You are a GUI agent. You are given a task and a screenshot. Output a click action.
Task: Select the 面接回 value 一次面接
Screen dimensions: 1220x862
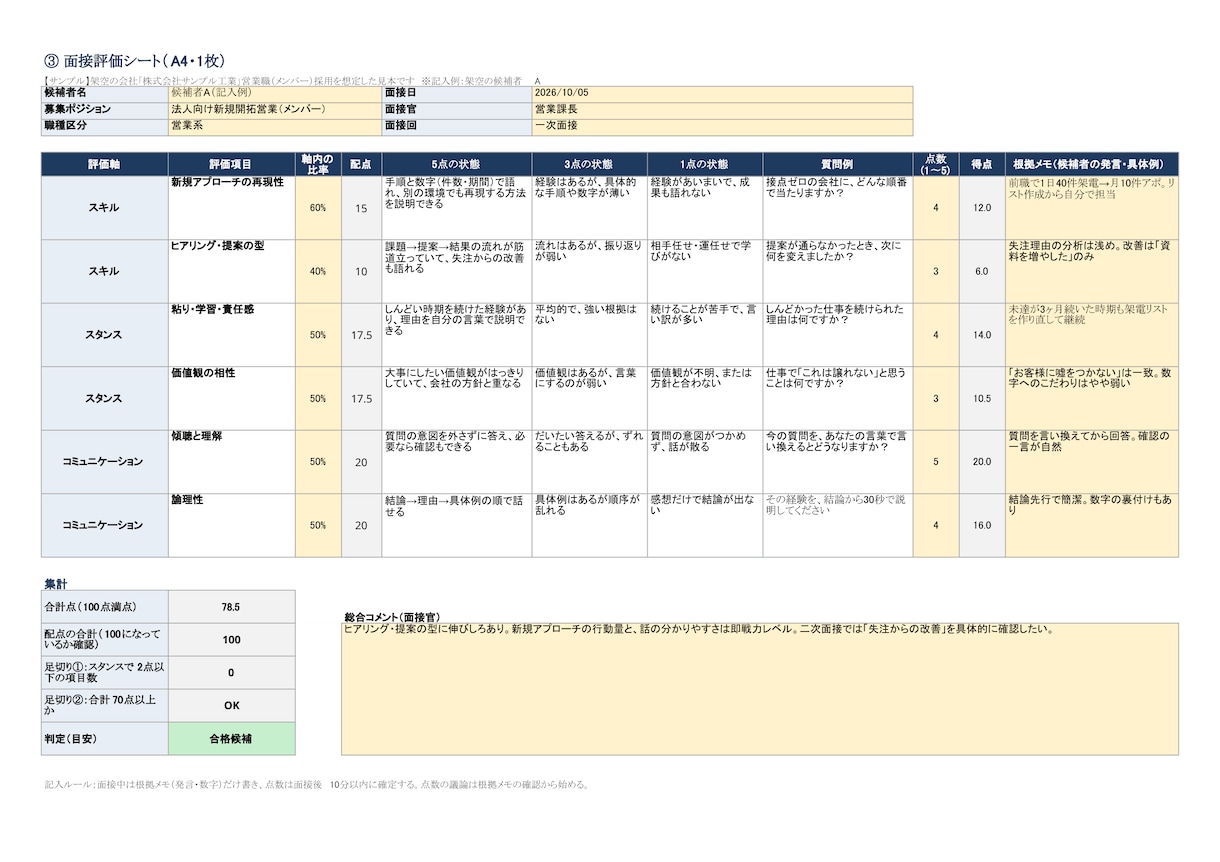[722, 127]
